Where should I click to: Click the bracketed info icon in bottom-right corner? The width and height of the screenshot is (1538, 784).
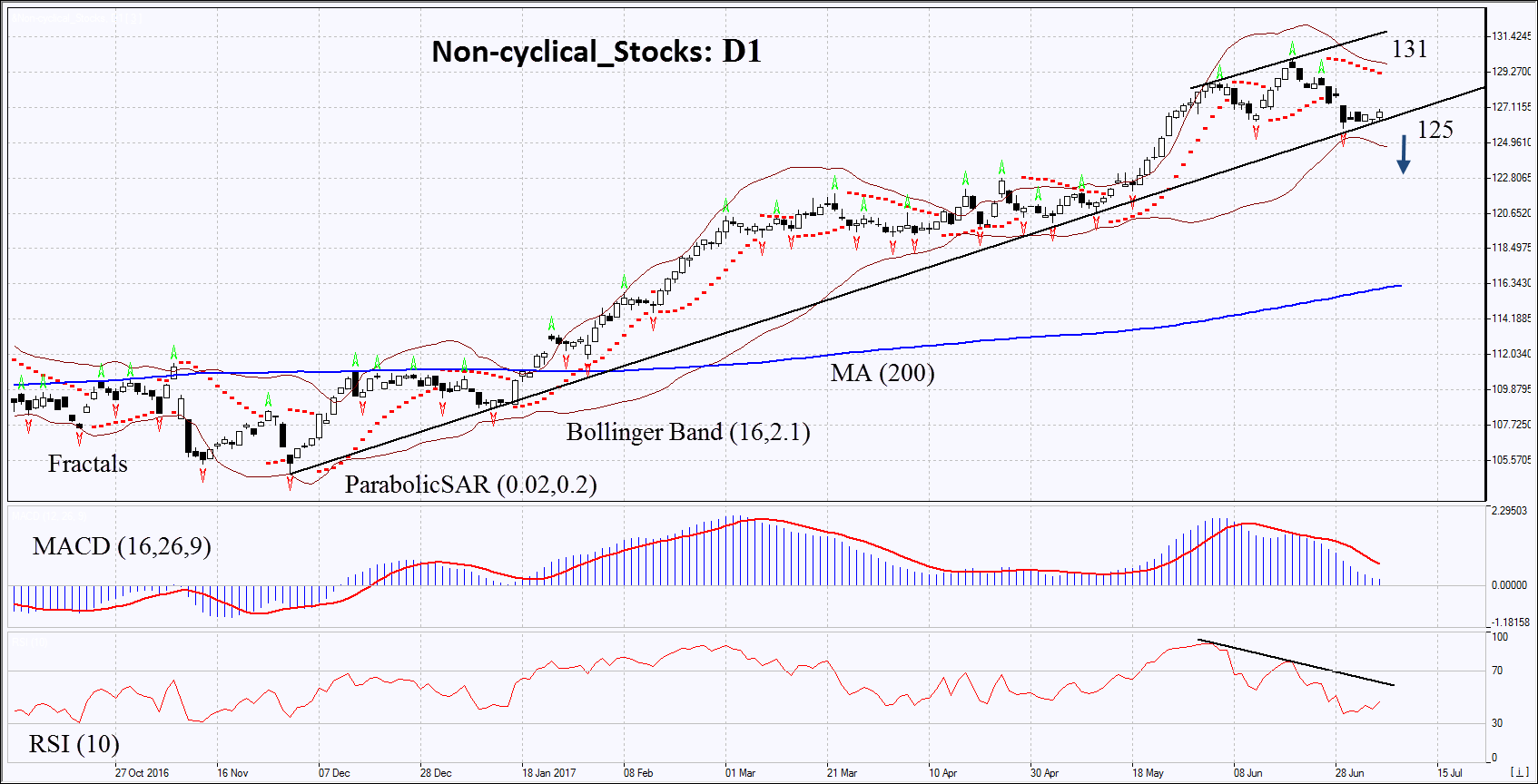point(1519,772)
